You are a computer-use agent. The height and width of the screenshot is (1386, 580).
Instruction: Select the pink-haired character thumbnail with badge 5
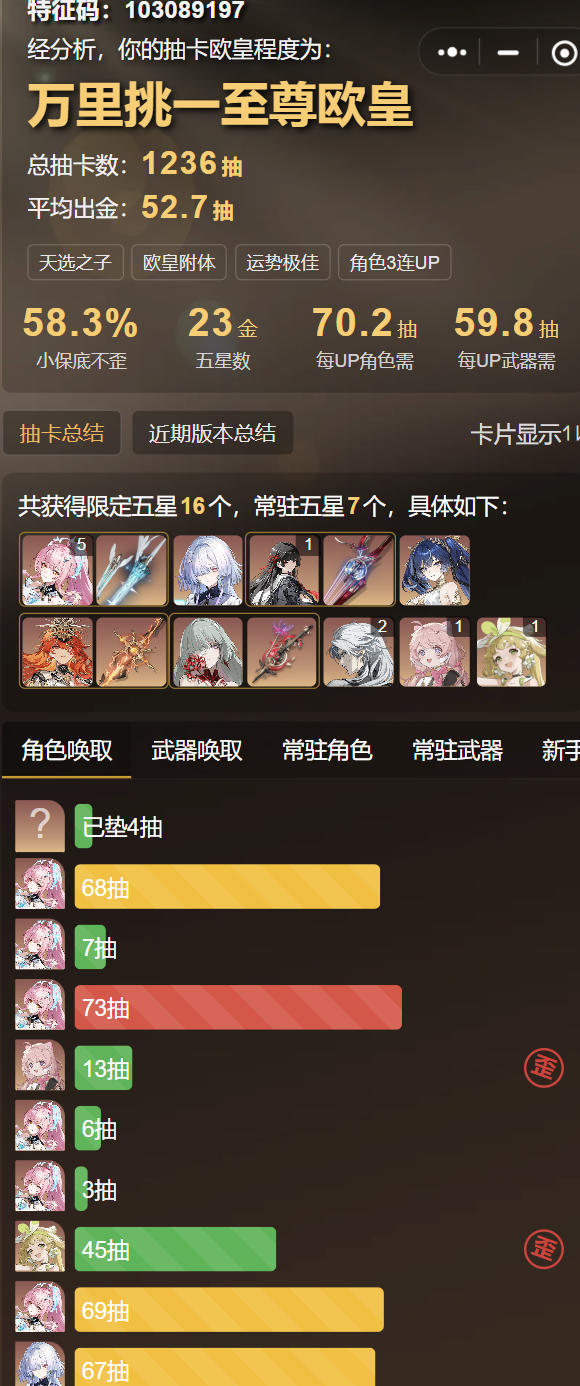[x=57, y=570]
